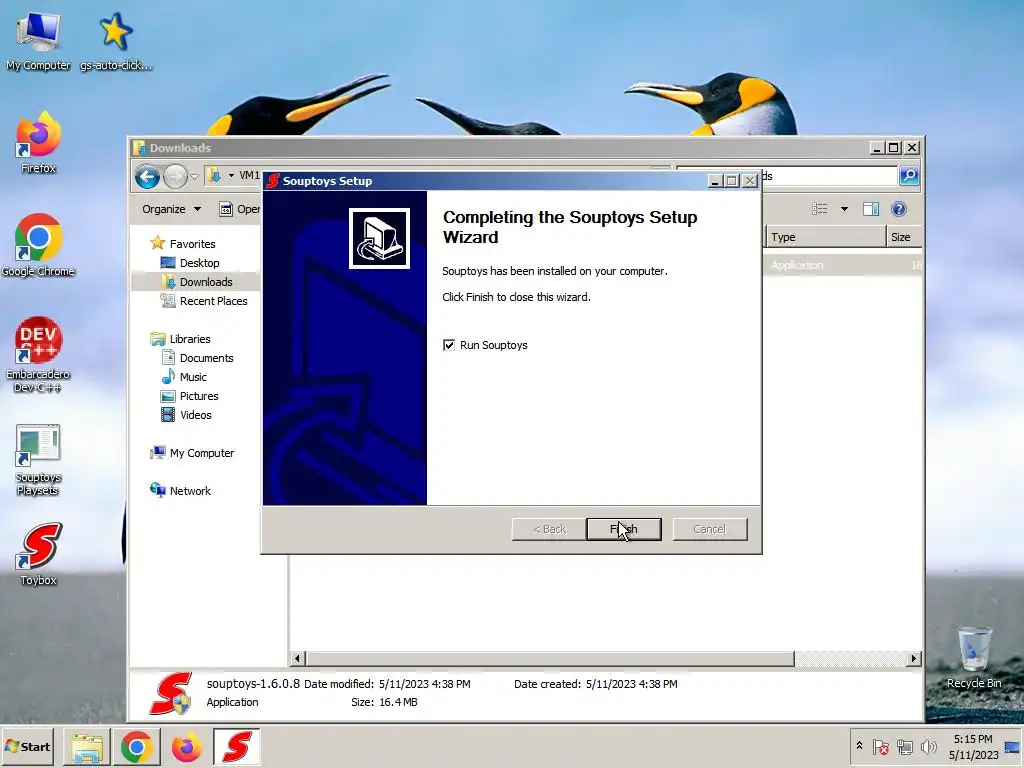The height and width of the screenshot is (768, 1024).
Task: Open Souptoys Playsets desktop shortcut
Action: pos(38,460)
